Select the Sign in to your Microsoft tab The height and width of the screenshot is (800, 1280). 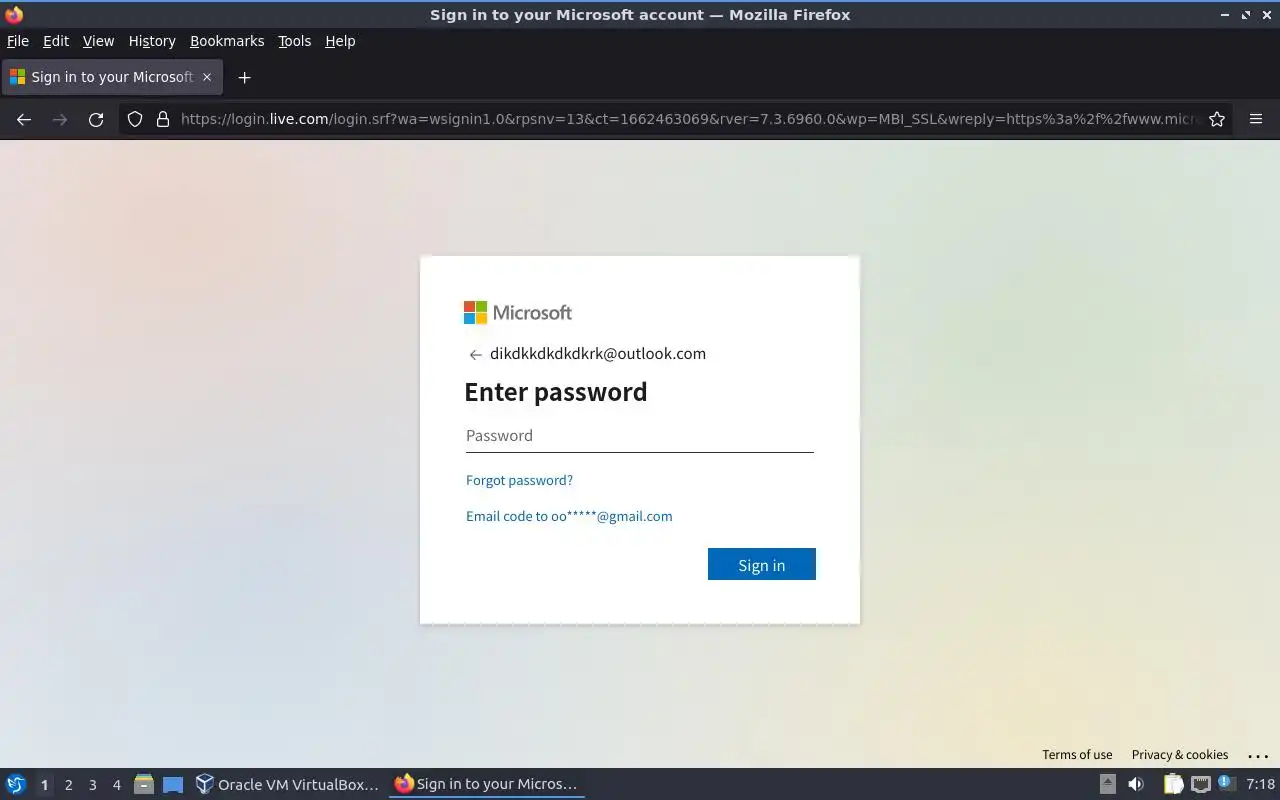pos(111,77)
